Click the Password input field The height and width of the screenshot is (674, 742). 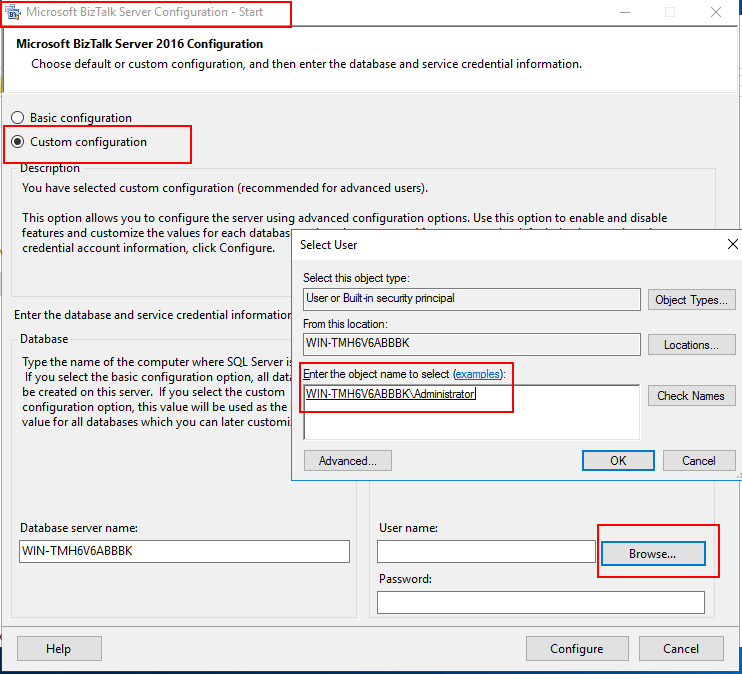[541, 602]
